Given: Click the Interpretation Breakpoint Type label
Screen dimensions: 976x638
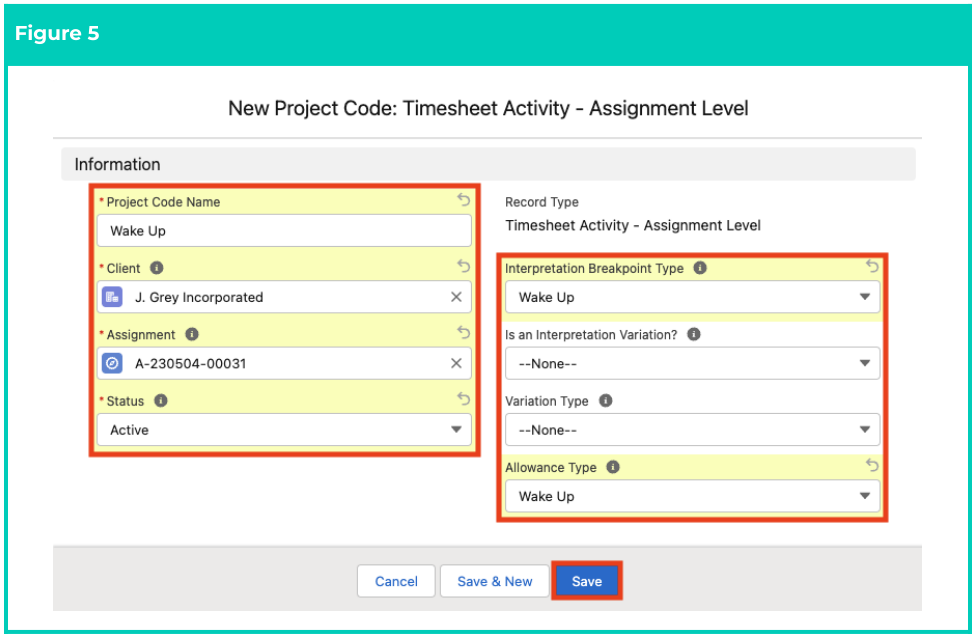Looking at the screenshot, I should click(594, 268).
